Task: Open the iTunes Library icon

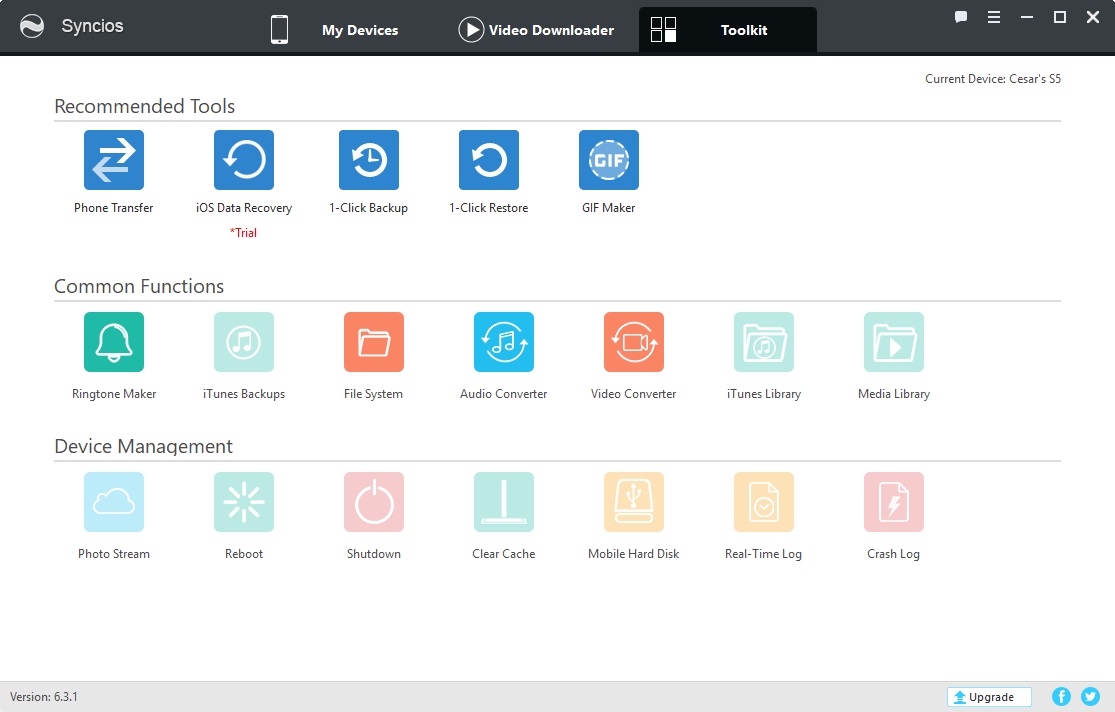Action: click(764, 342)
